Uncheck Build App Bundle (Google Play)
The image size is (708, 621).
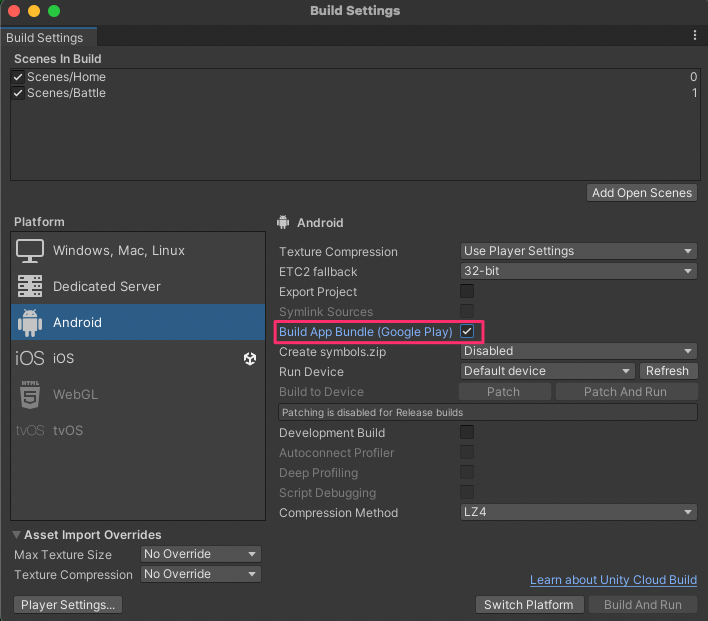coord(467,332)
